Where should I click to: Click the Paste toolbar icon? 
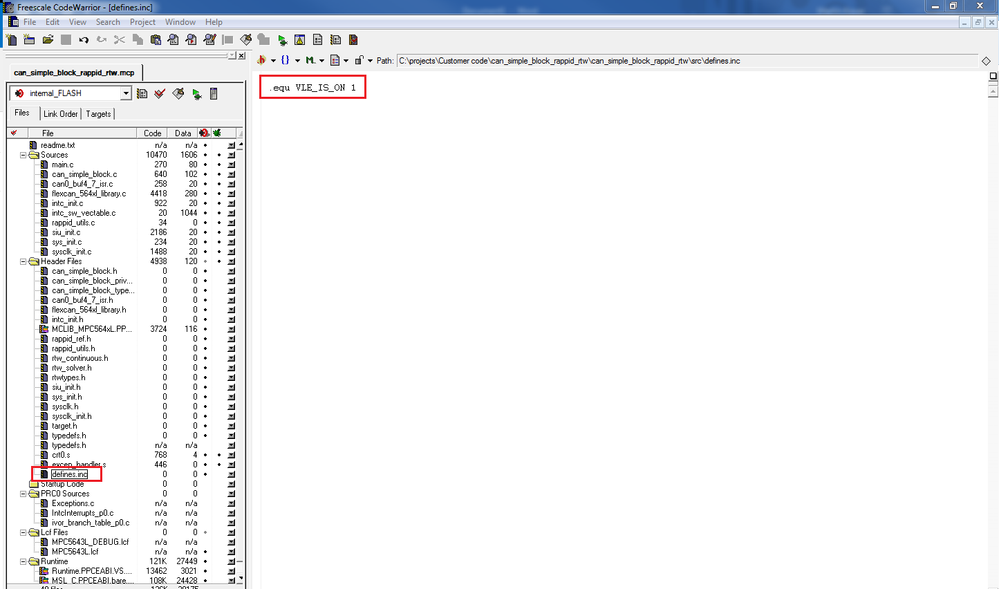(155, 40)
